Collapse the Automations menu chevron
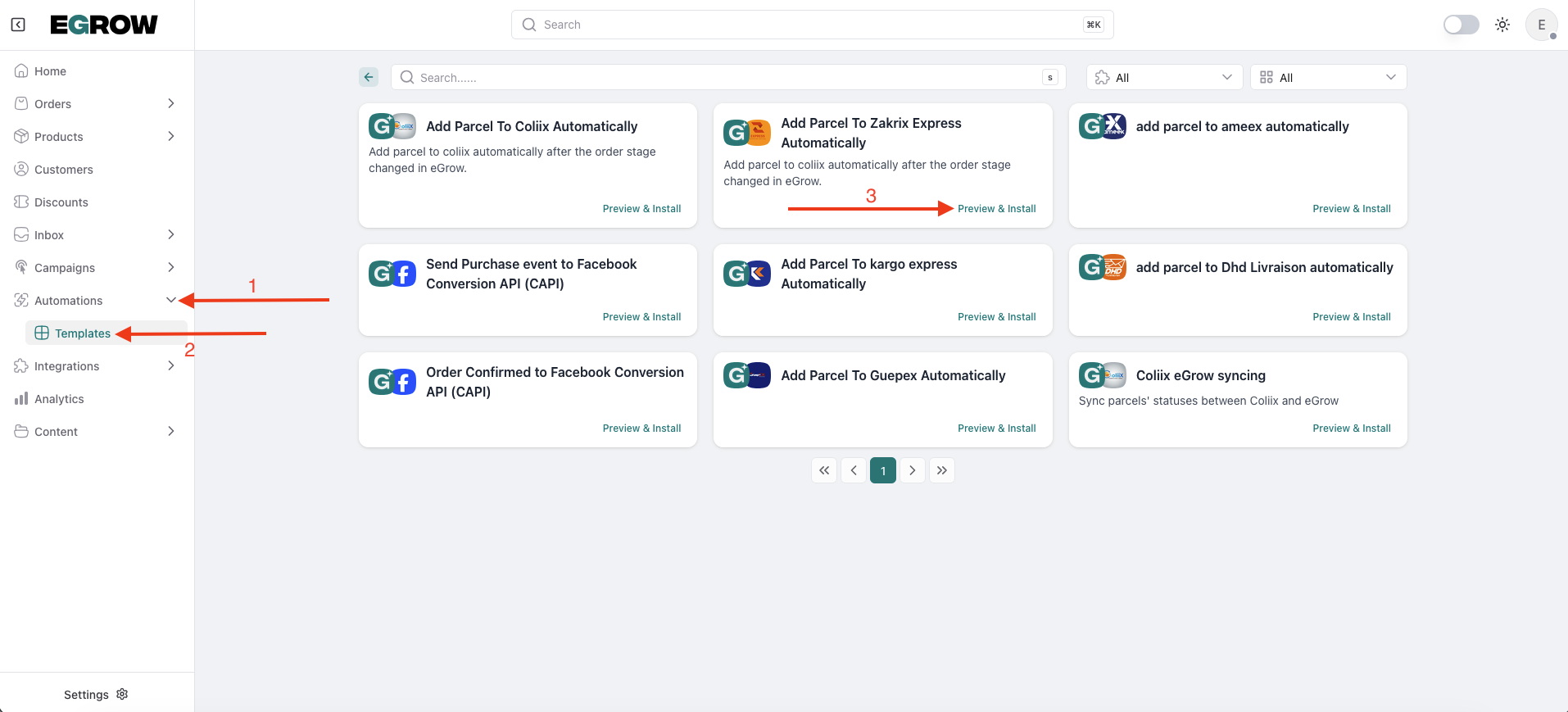This screenshot has width=1568, height=712. click(x=170, y=300)
